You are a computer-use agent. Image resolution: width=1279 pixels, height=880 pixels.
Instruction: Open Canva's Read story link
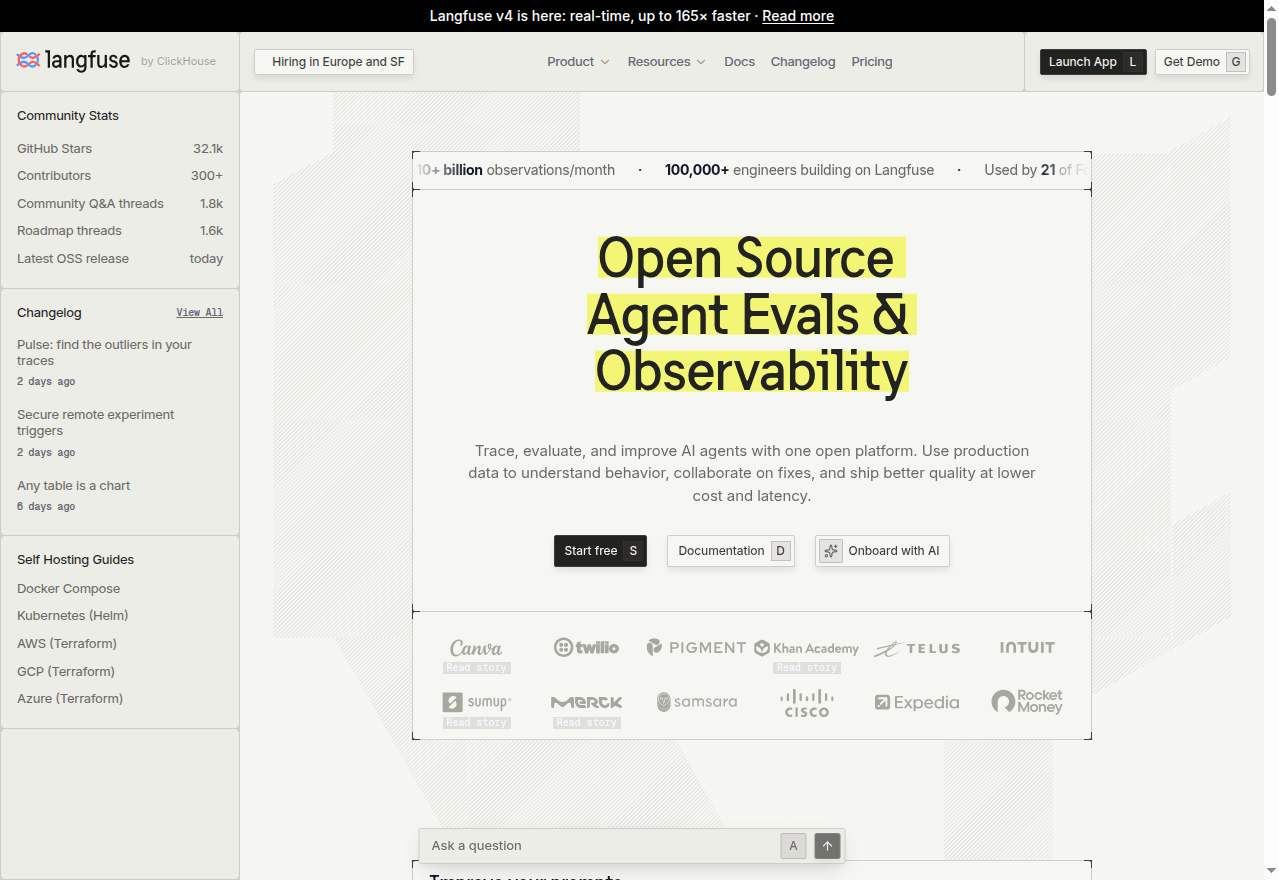[477, 668]
